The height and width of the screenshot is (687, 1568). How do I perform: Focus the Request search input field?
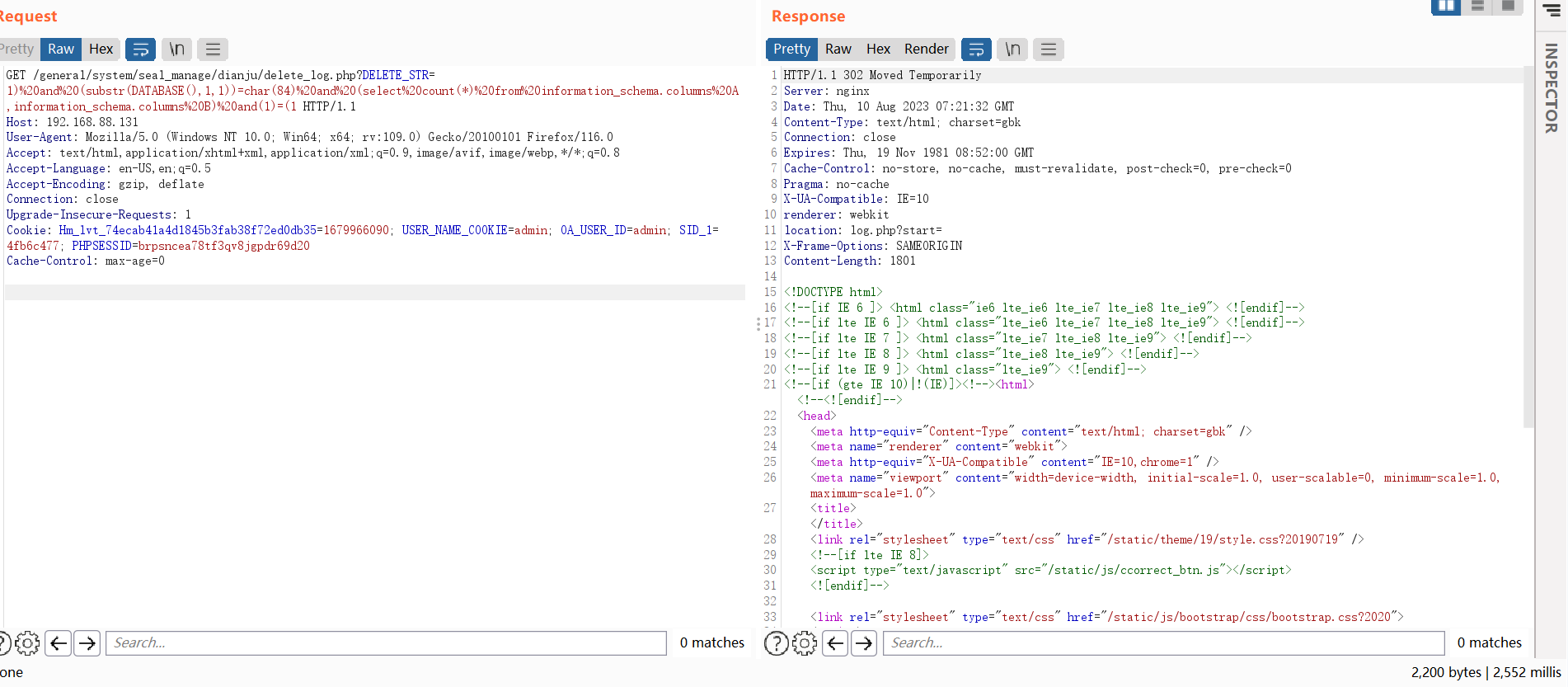[386, 643]
